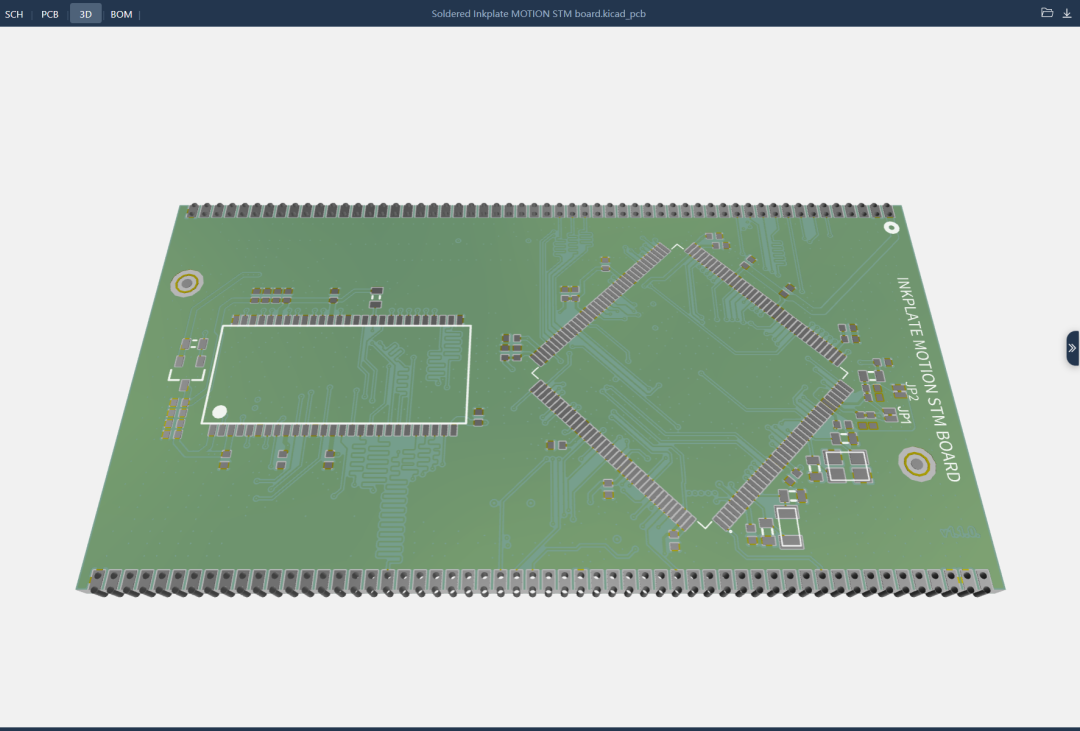
Task: Download the board file via download icon
Action: (x=1067, y=12)
